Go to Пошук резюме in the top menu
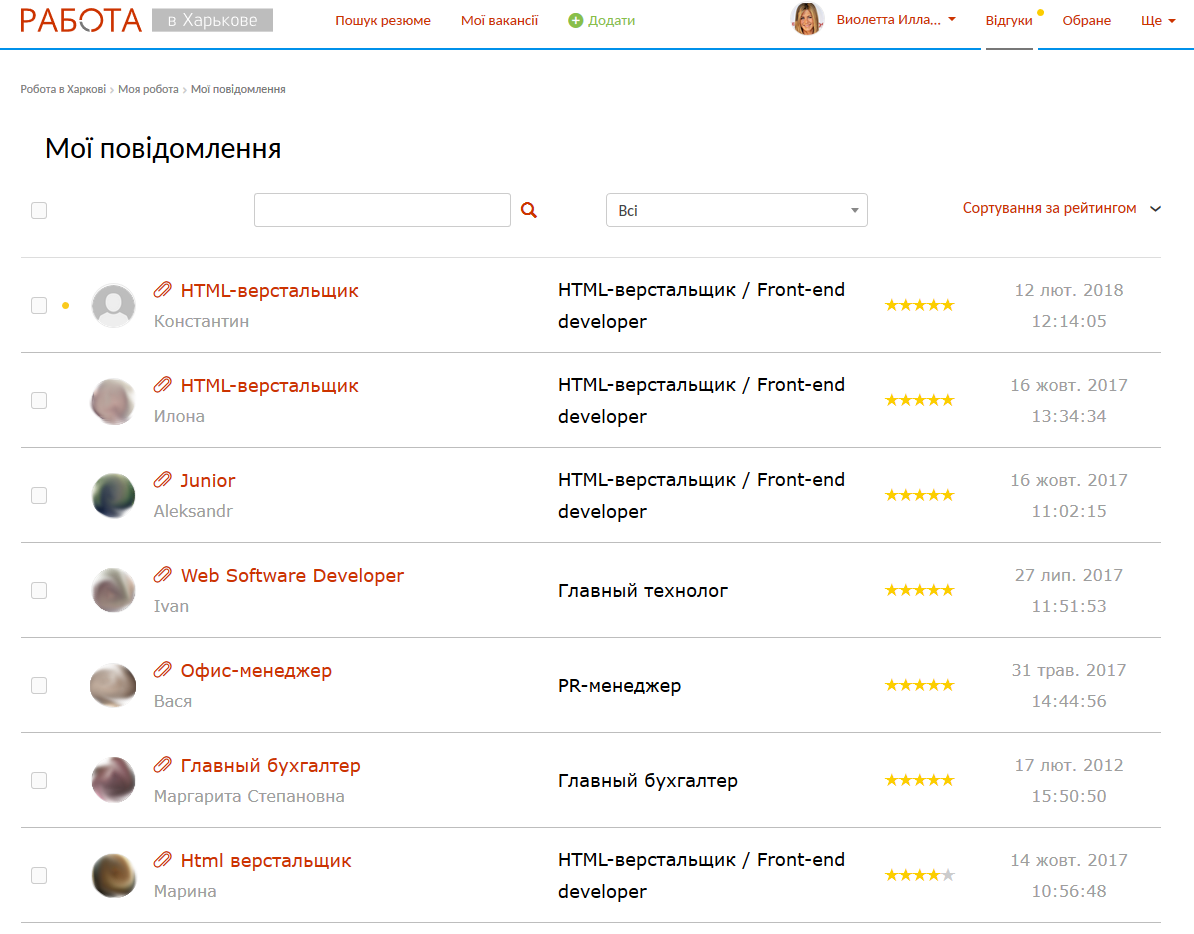The height and width of the screenshot is (934, 1194). pos(383,20)
